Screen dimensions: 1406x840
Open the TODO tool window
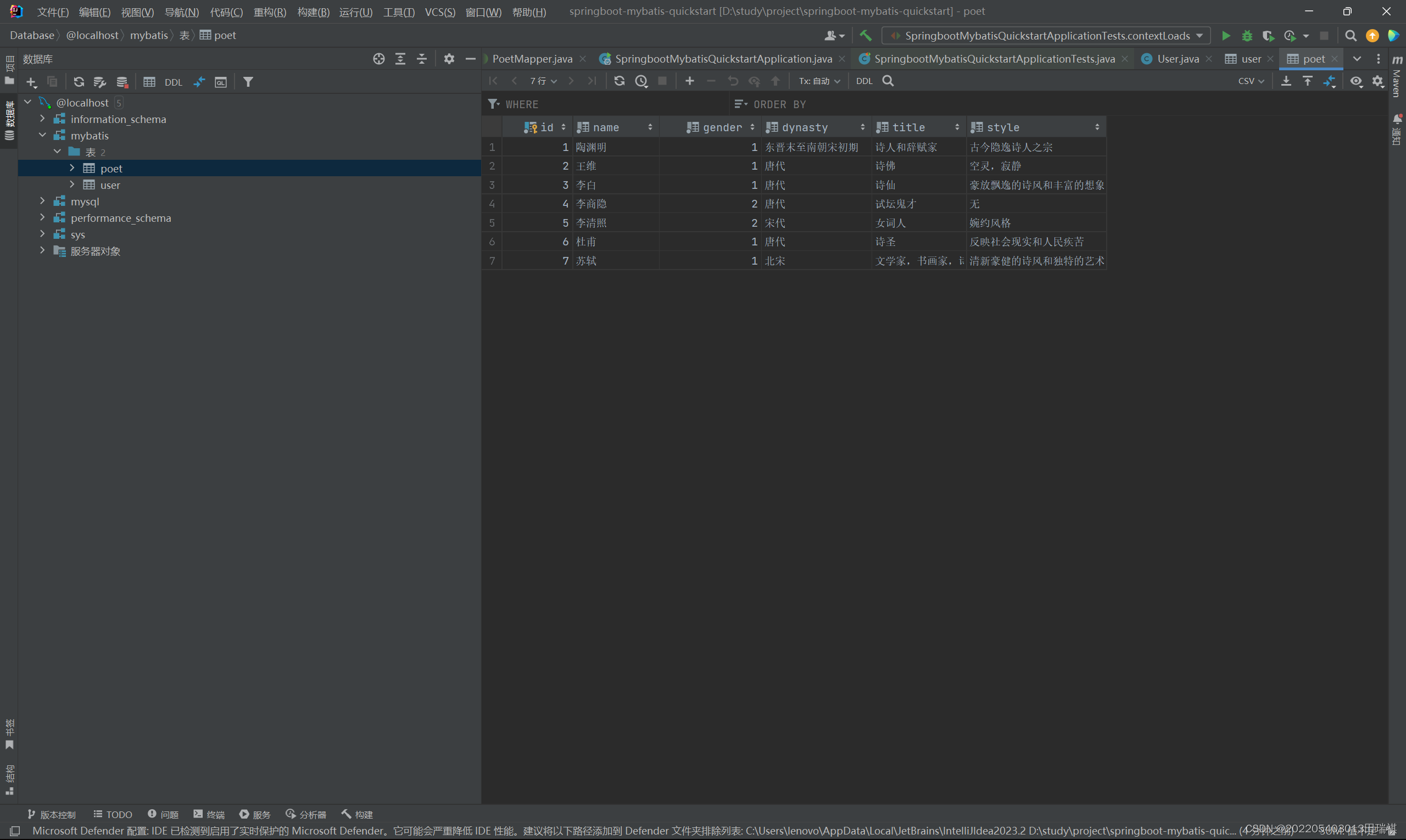(x=112, y=814)
